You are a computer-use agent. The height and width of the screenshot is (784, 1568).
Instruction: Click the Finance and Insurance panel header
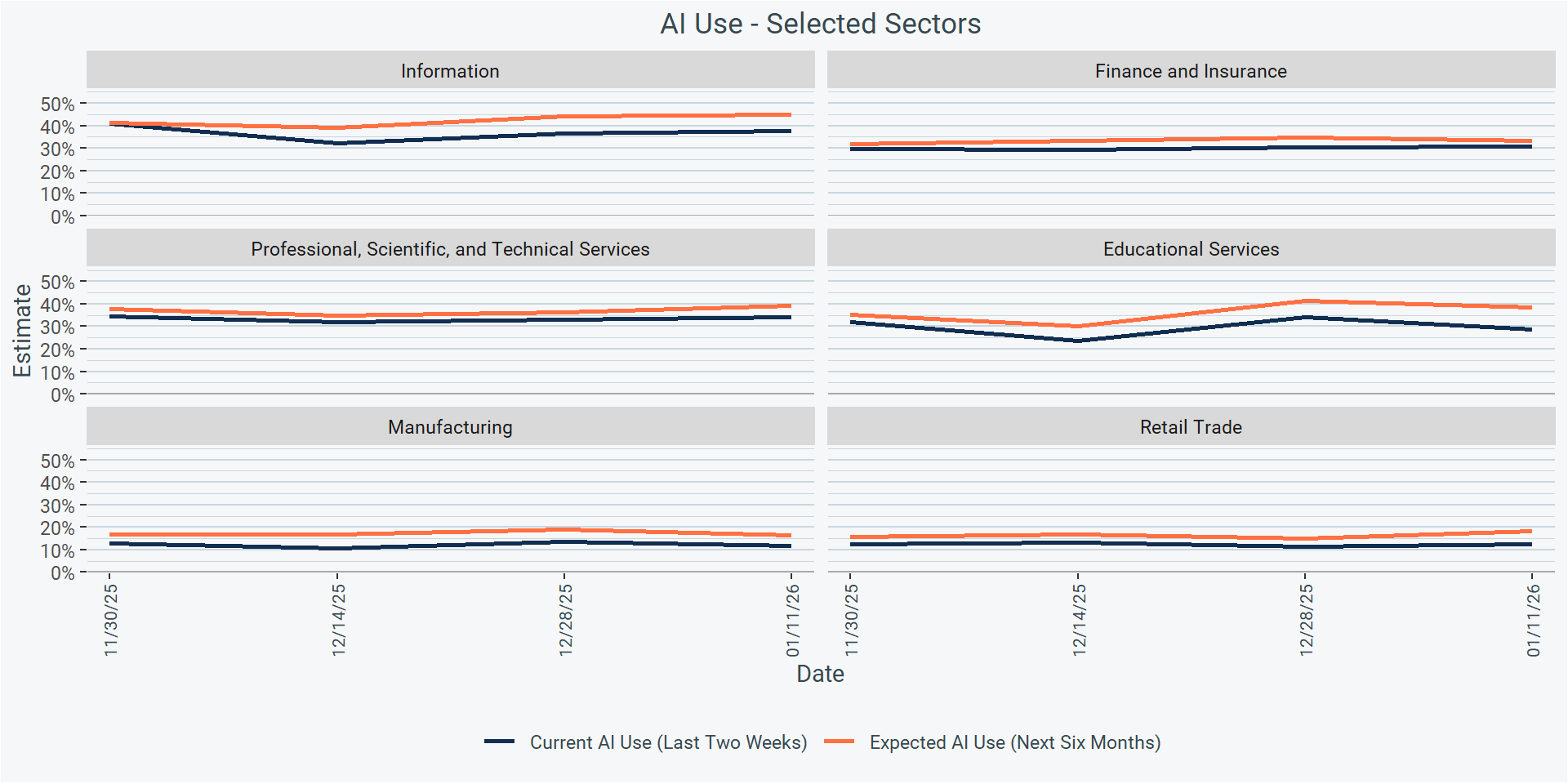tap(1191, 71)
